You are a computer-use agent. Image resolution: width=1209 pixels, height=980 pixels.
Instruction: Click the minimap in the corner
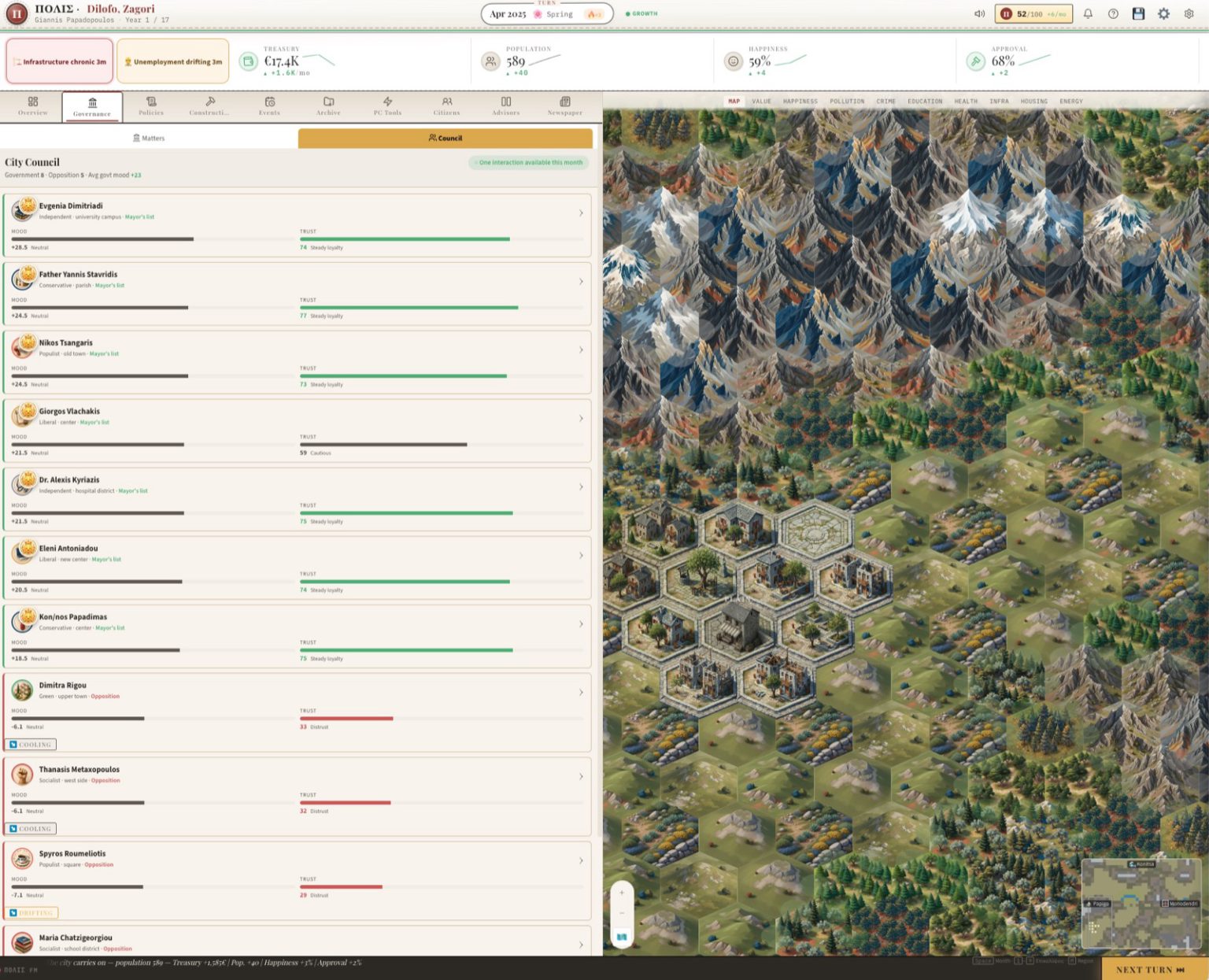point(1141,904)
